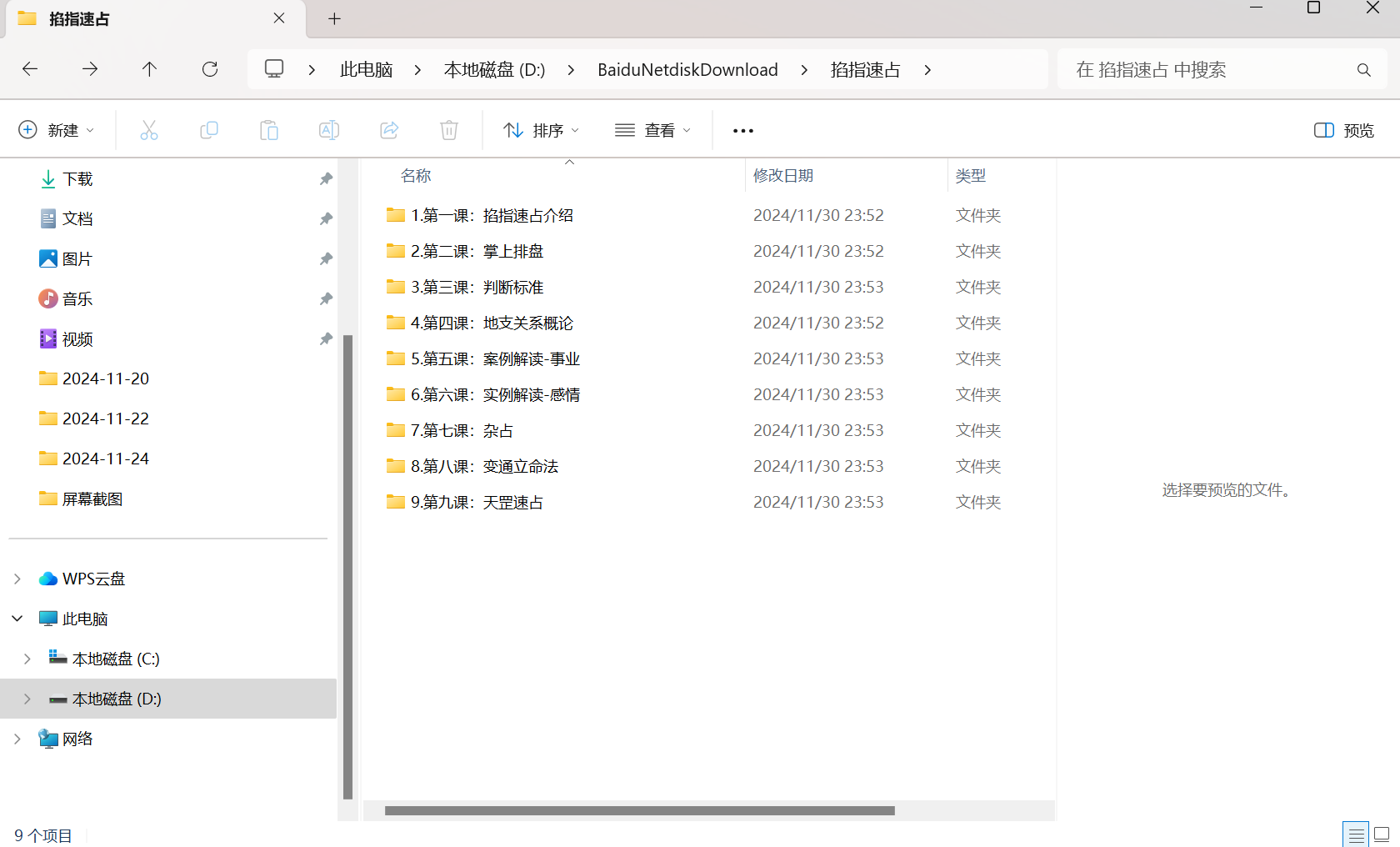Open a new tab with plus button
This screenshot has width=1400, height=847.
(x=334, y=18)
